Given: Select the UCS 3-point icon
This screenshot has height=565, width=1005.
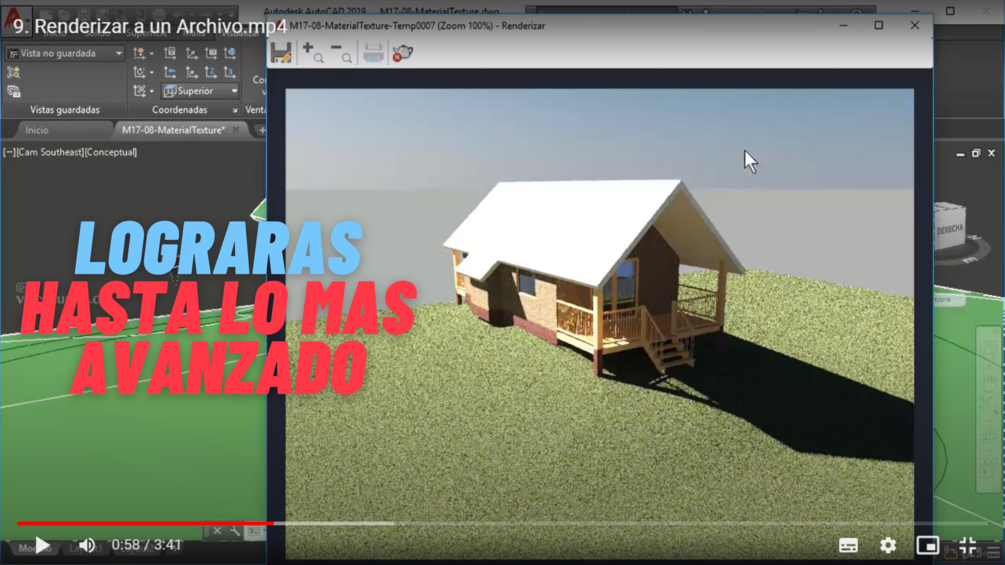Looking at the screenshot, I should pos(230,72).
